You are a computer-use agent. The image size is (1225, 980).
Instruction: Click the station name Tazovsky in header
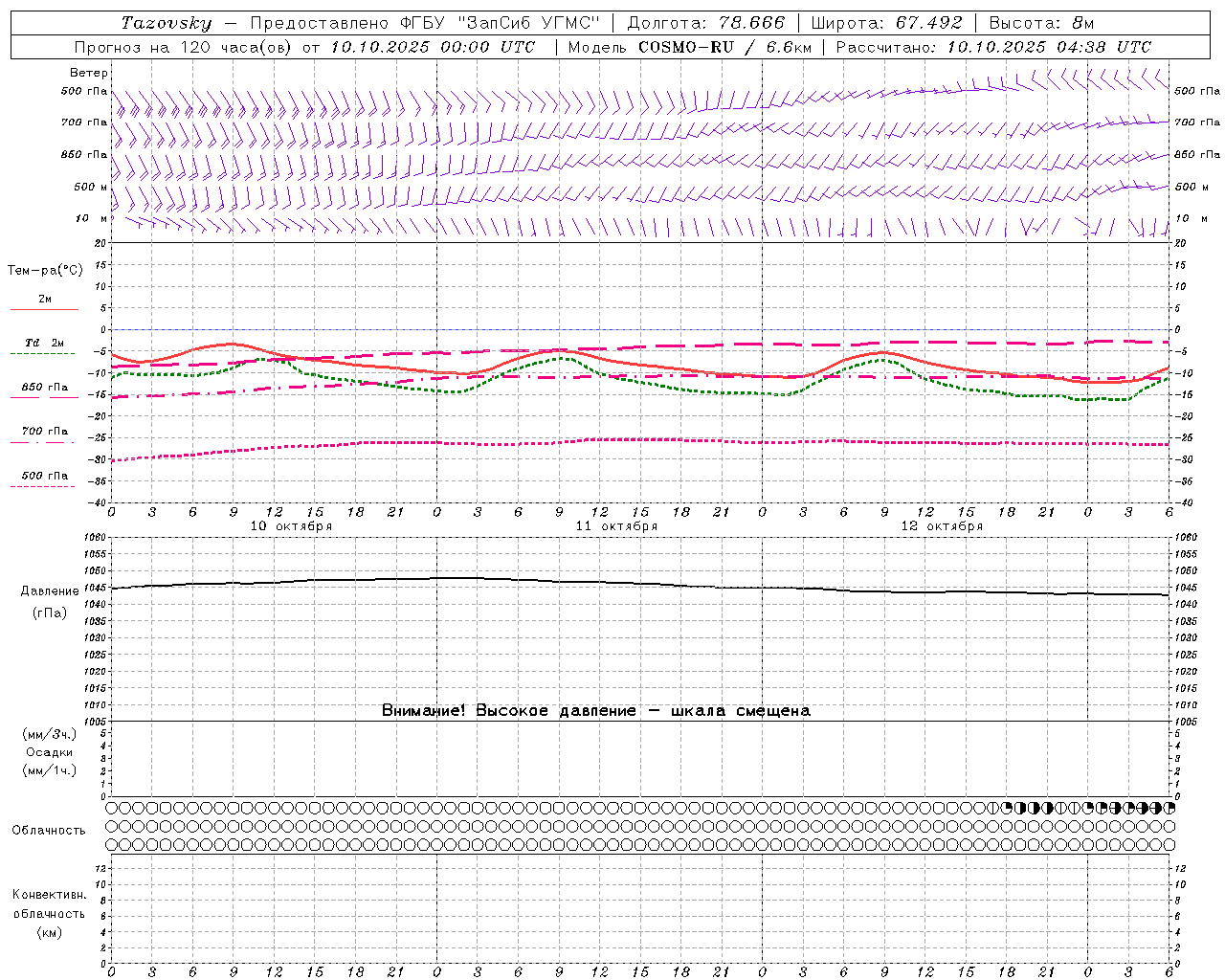[x=167, y=23]
